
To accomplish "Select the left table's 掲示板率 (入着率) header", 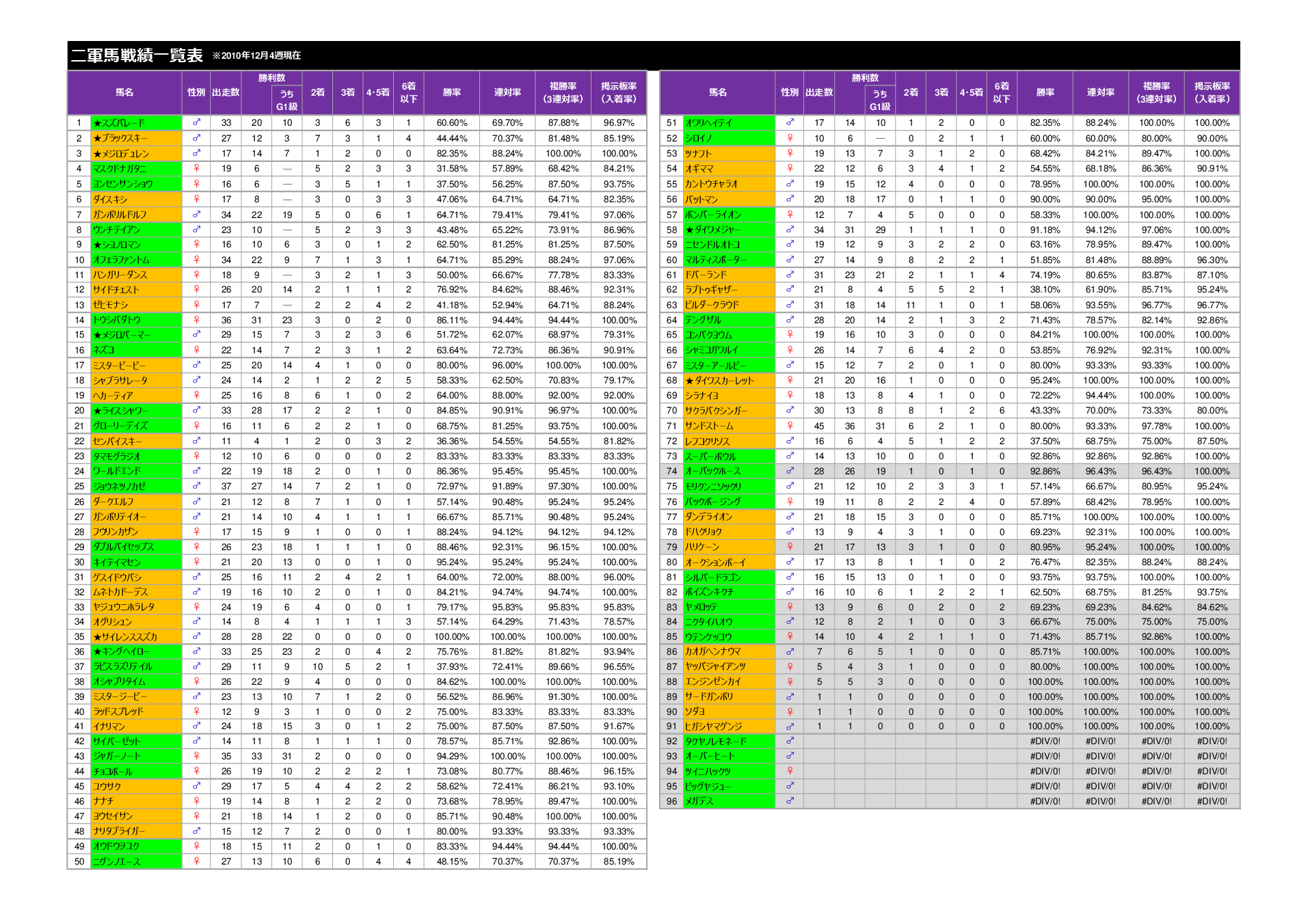I will tap(619, 92).
